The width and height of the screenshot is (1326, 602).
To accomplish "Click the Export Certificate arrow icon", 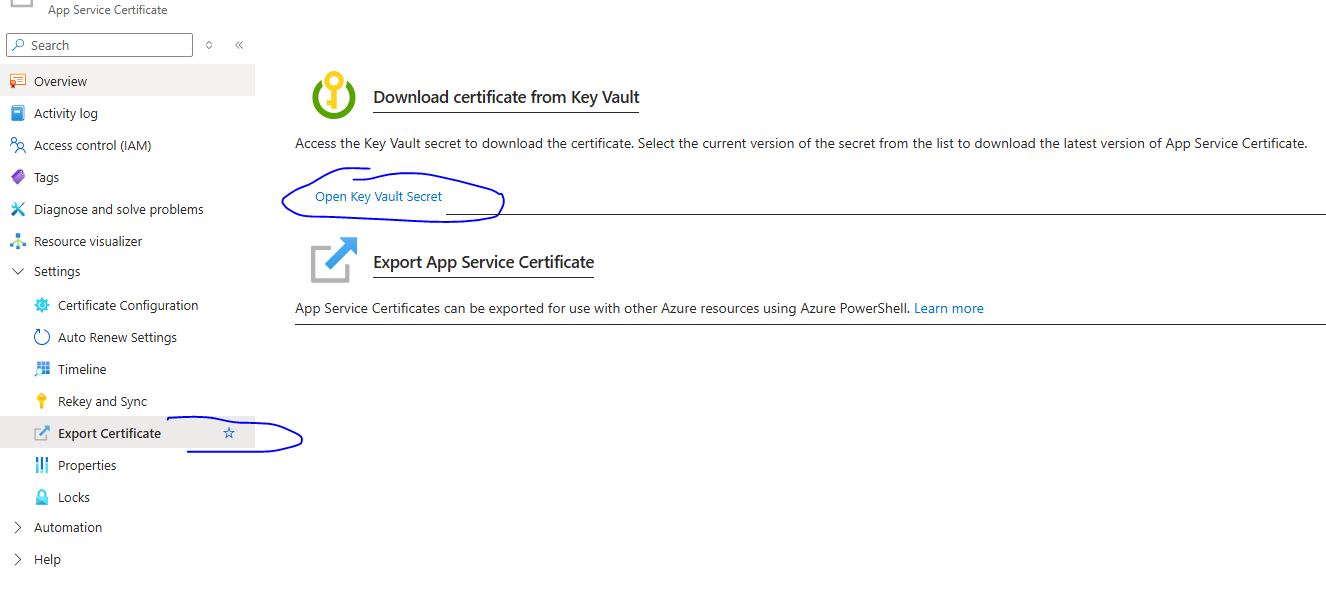I will (x=41, y=433).
